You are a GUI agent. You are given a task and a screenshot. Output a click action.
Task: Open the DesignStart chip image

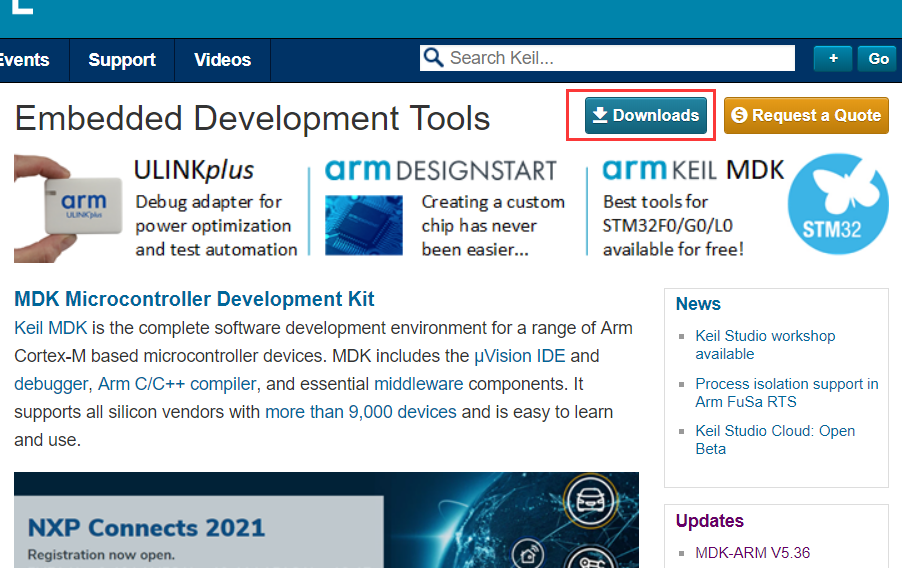364,225
